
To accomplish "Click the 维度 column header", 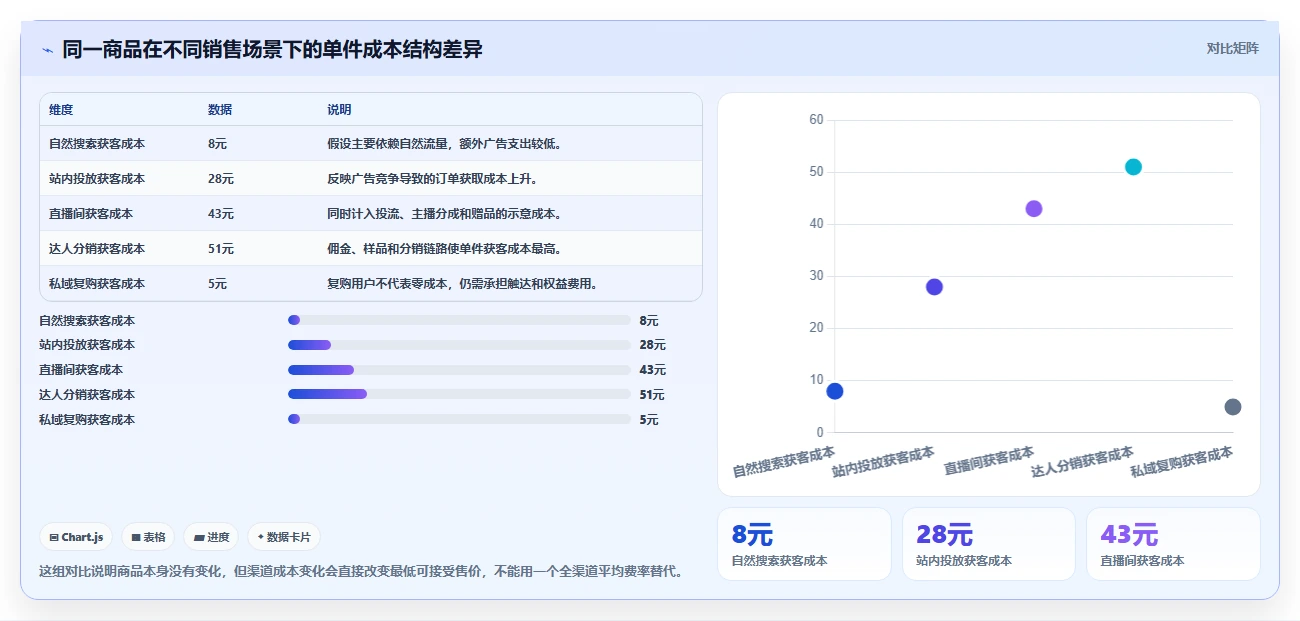I will (61, 110).
